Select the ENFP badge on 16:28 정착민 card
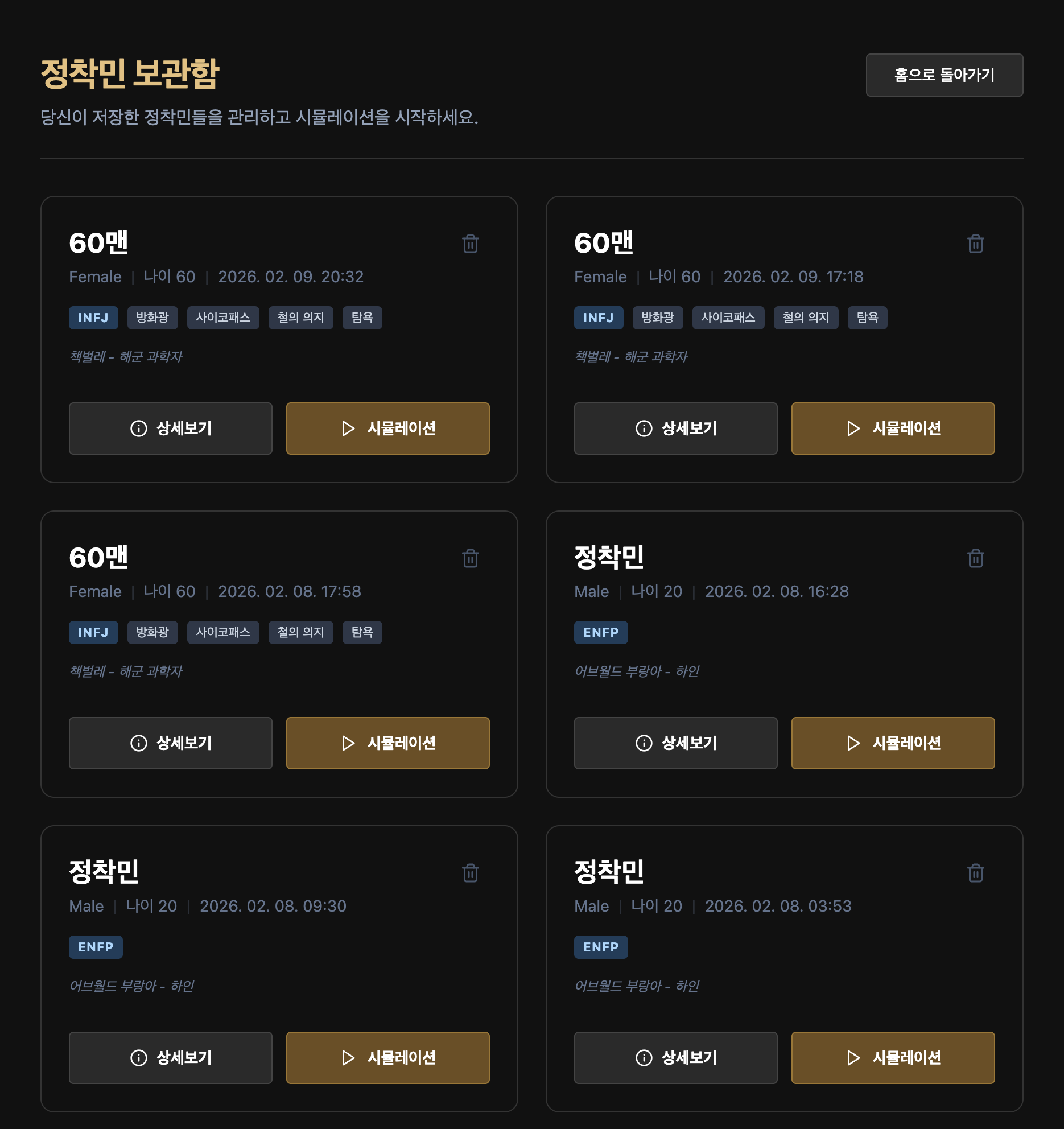1064x1129 pixels. tap(601, 632)
